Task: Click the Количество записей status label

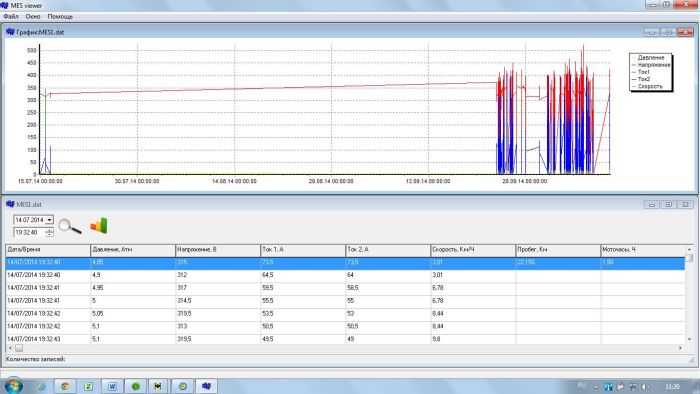Action: [x=35, y=359]
